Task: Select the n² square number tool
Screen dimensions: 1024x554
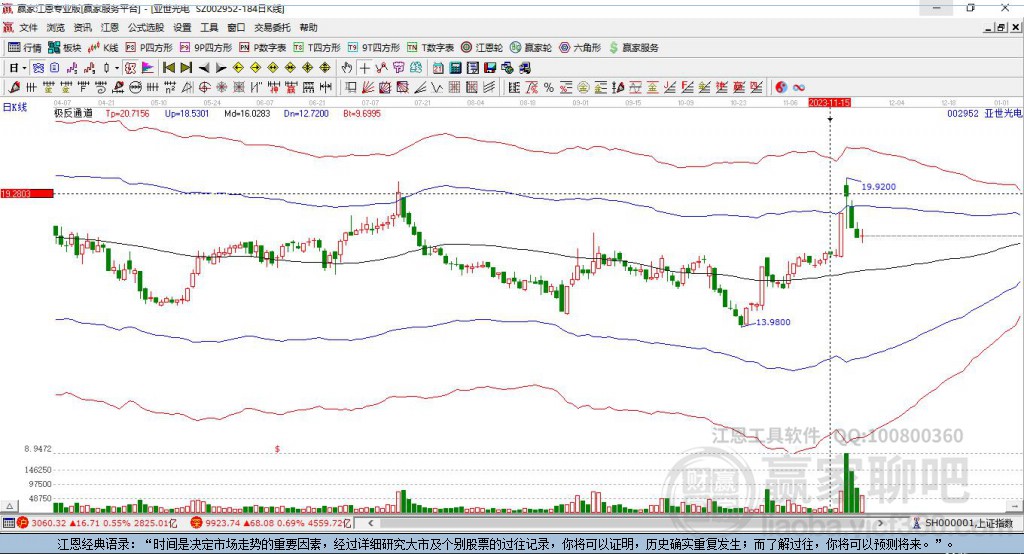Action: coord(170,88)
